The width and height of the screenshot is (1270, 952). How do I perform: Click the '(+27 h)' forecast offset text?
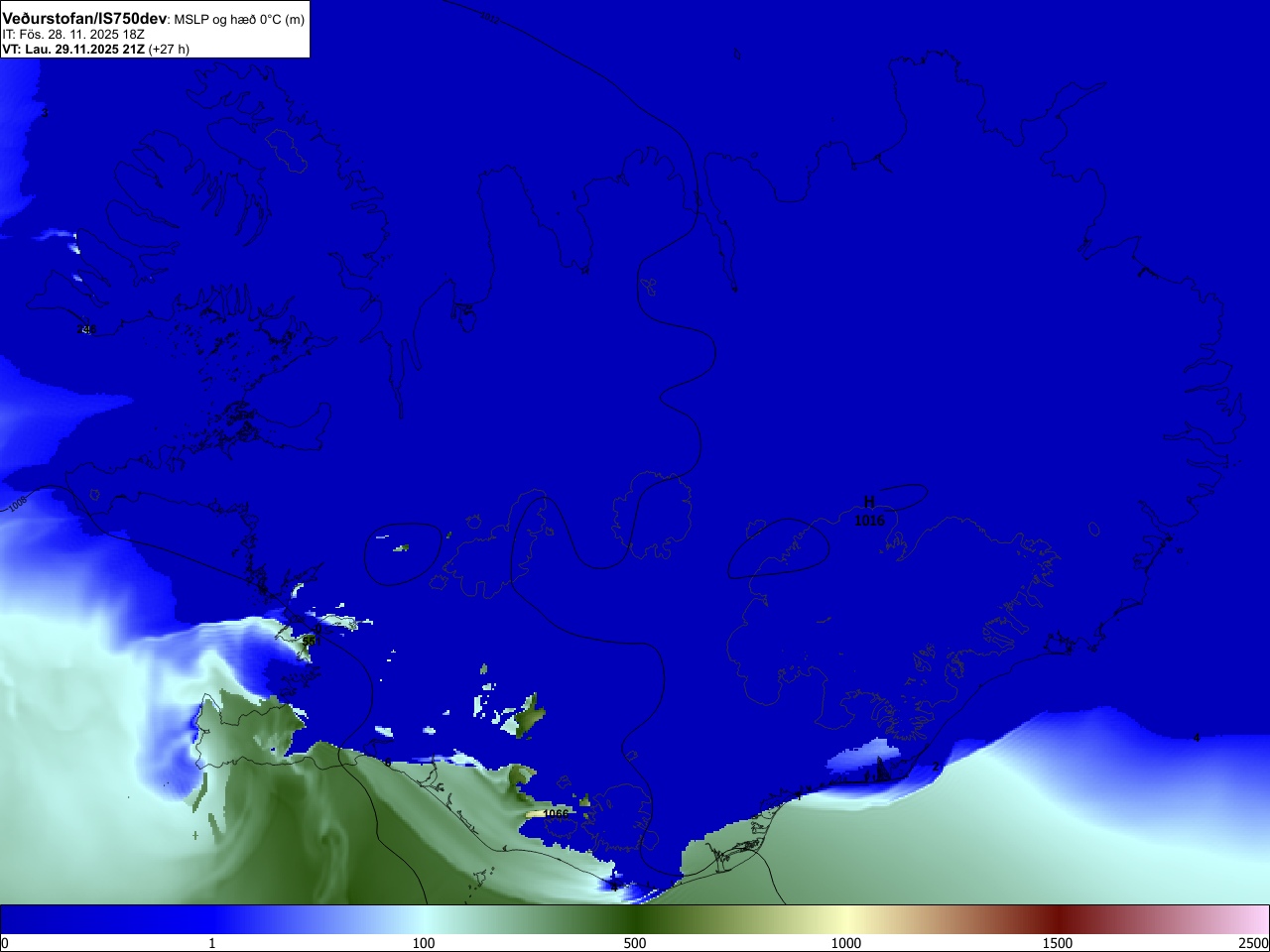[x=169, y=50]
